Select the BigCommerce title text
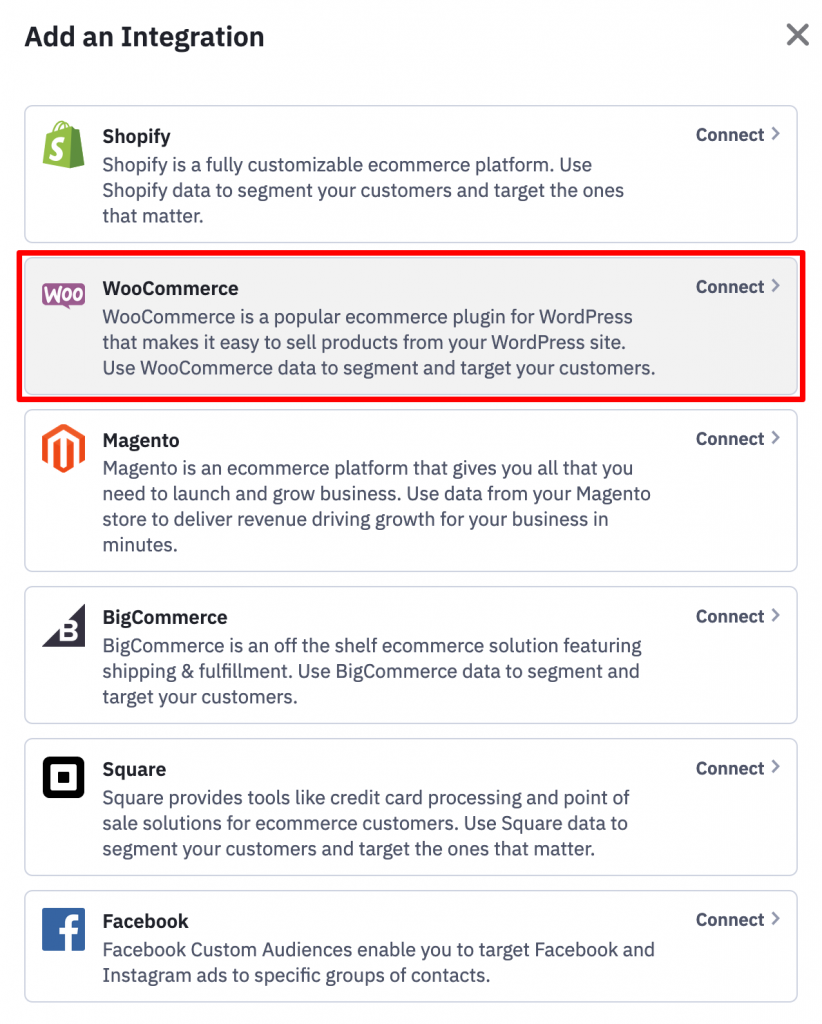 pyautogui.click(x=165, y=618)
